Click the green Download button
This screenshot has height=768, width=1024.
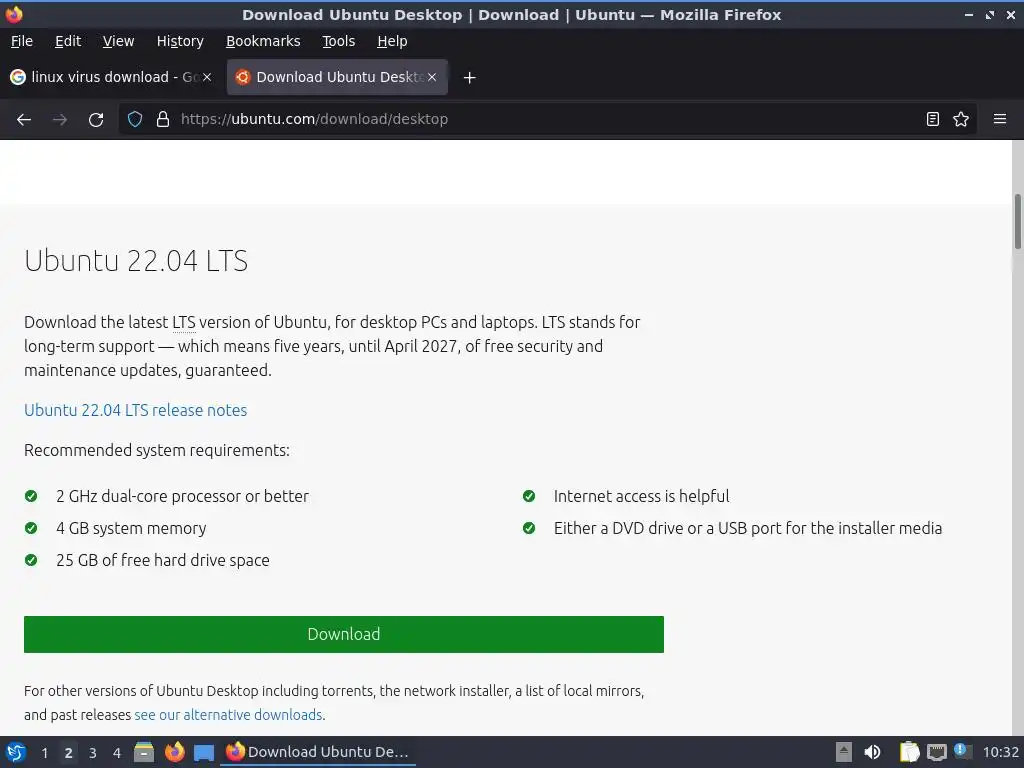coord(344,634)
